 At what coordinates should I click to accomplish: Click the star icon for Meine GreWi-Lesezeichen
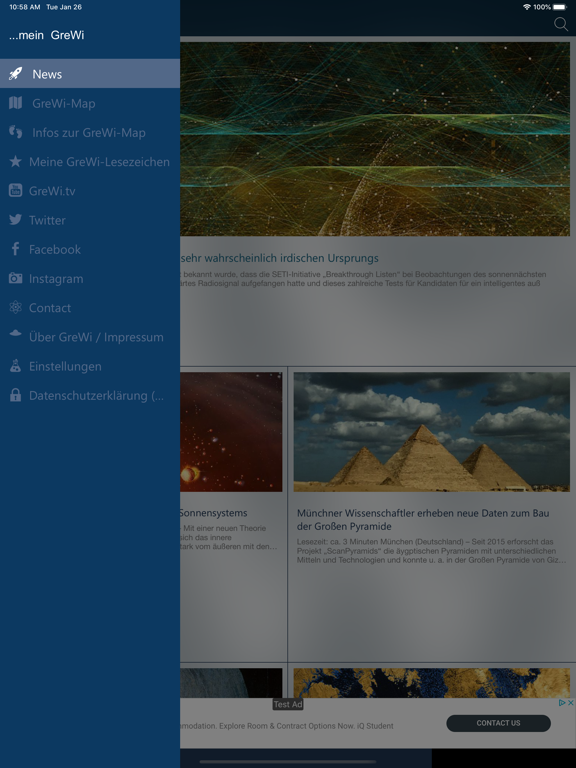16,161
